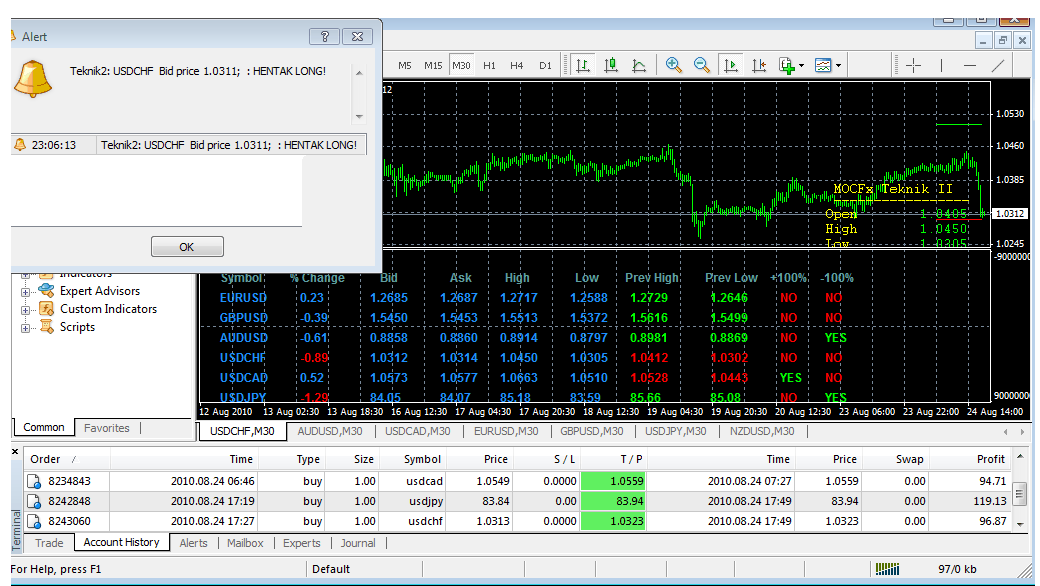Select the H1 timeframe button
Screen dimensions: 1040x586
489,66
